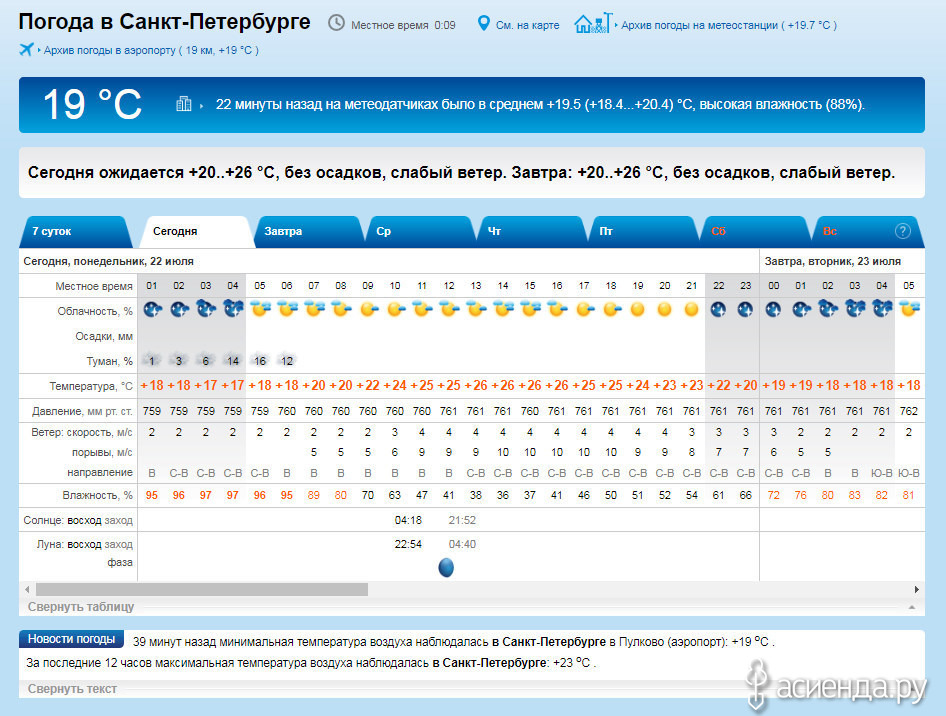The image size is (946, 716).
Task: Click the clear sun icon at hour 21
Action: [x=691, y=309]
